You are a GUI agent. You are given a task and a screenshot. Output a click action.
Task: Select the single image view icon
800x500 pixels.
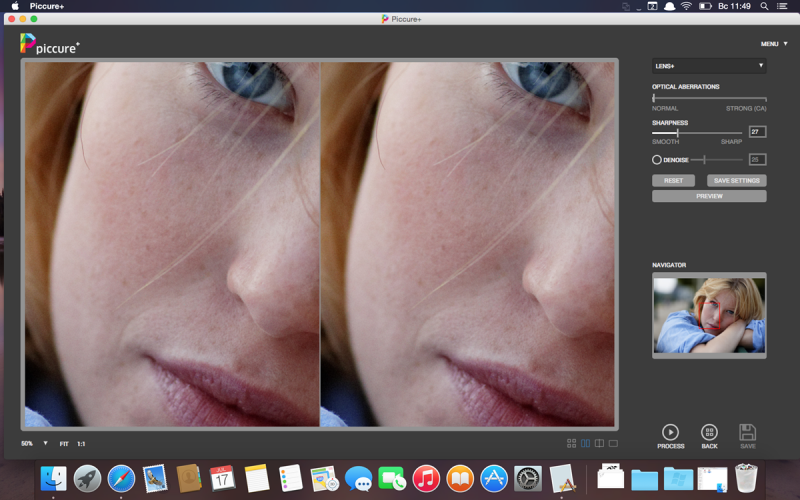[x=613, y=443]
